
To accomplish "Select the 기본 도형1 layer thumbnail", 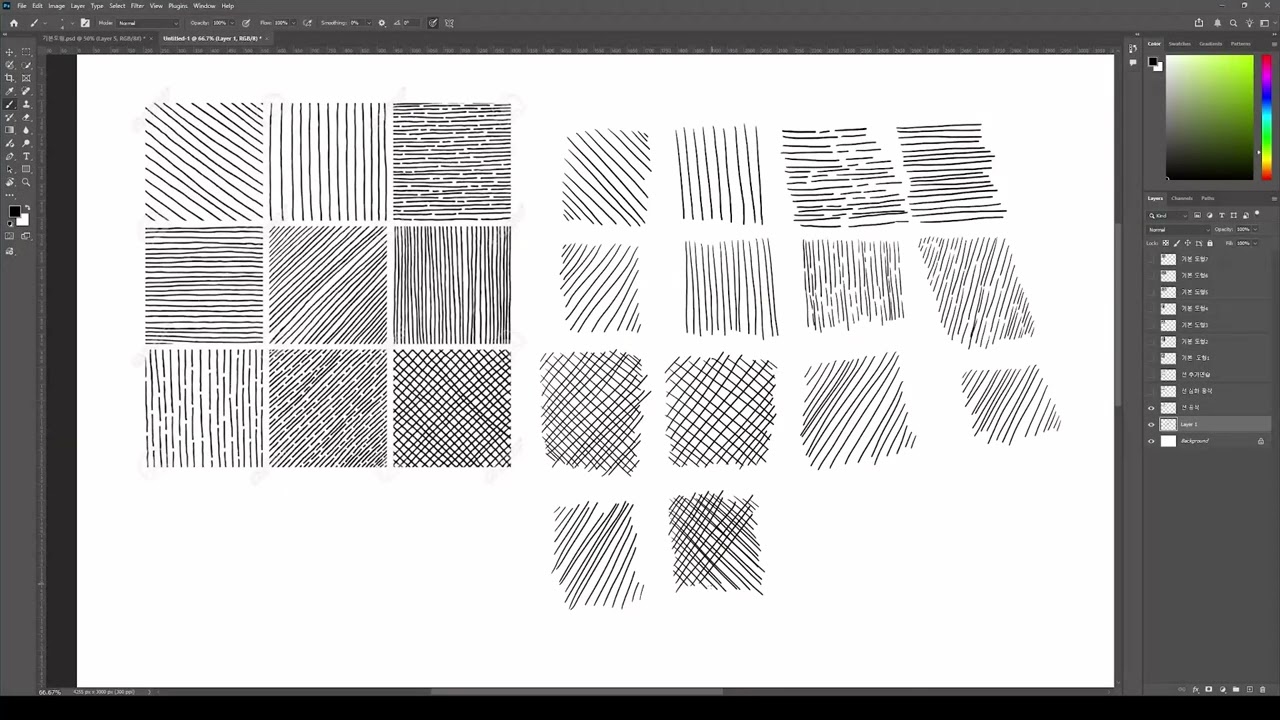I will [1168, 358].
